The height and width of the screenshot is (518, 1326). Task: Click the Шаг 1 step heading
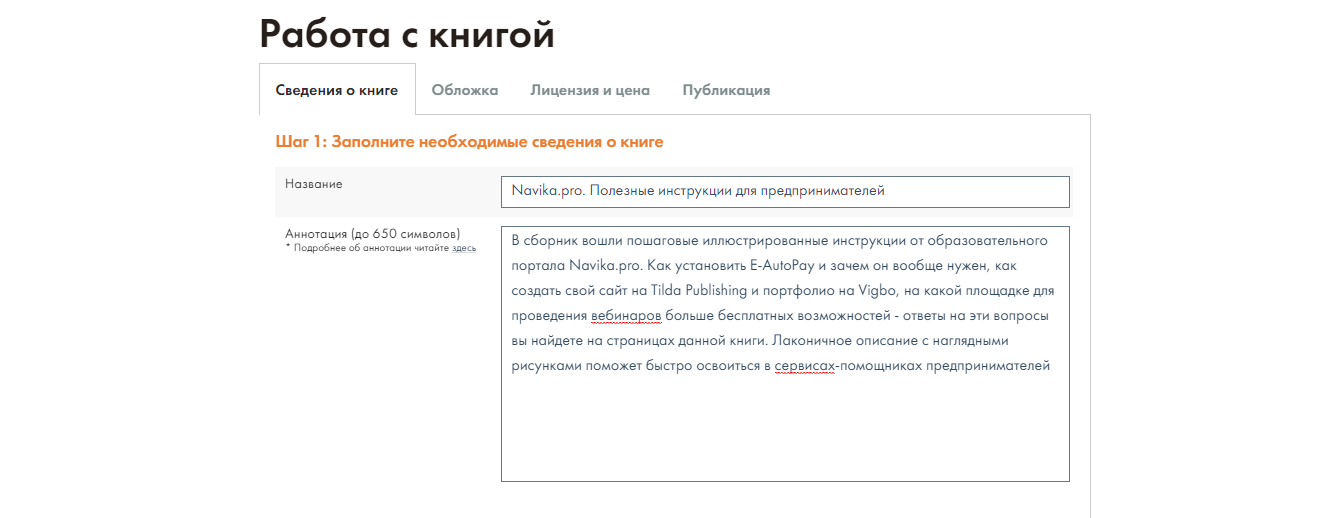(x=469, y=142)
